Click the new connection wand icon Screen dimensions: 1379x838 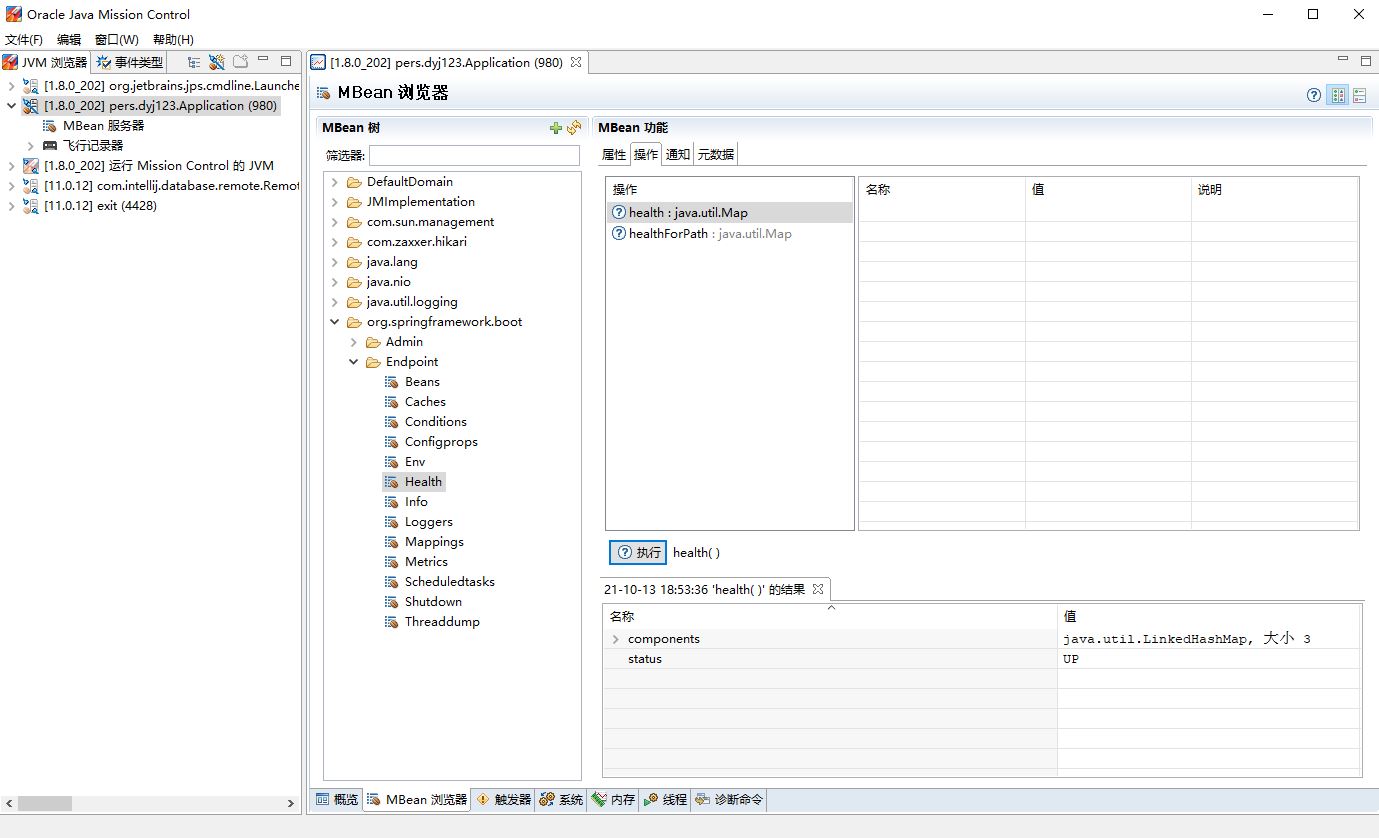point(217,62)
